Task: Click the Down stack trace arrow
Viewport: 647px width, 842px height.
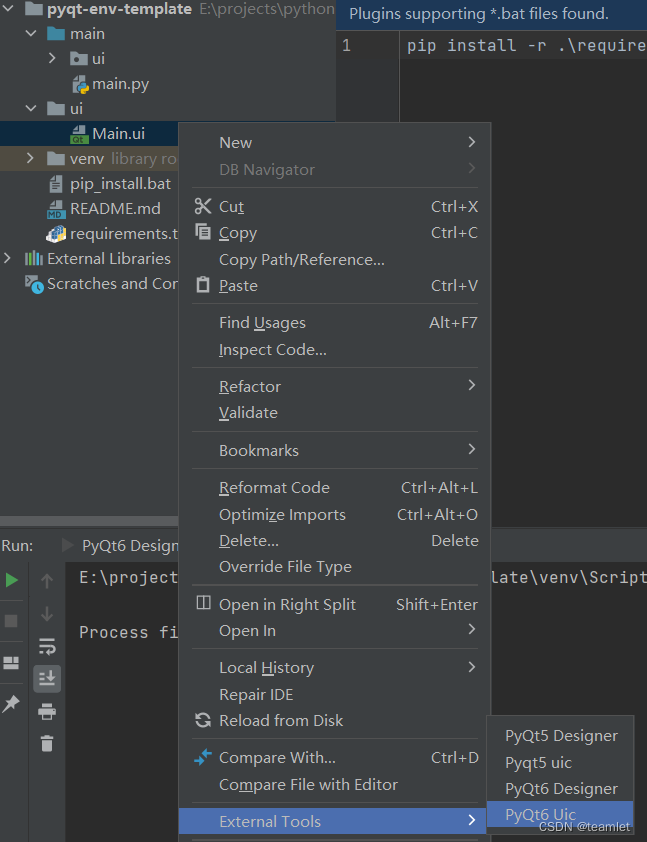Action: [47, 614]
